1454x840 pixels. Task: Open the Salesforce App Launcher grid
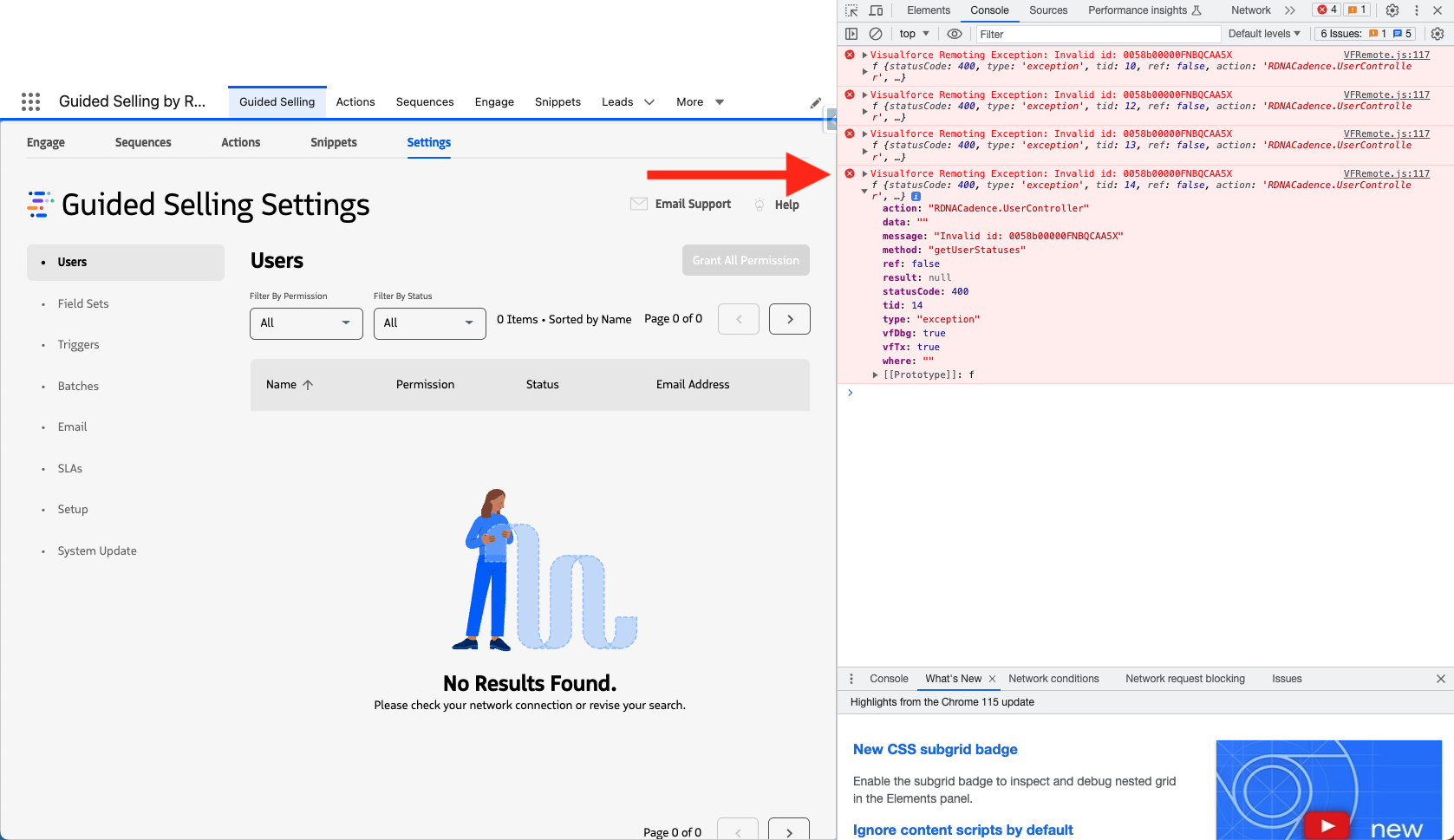[31, 101]
